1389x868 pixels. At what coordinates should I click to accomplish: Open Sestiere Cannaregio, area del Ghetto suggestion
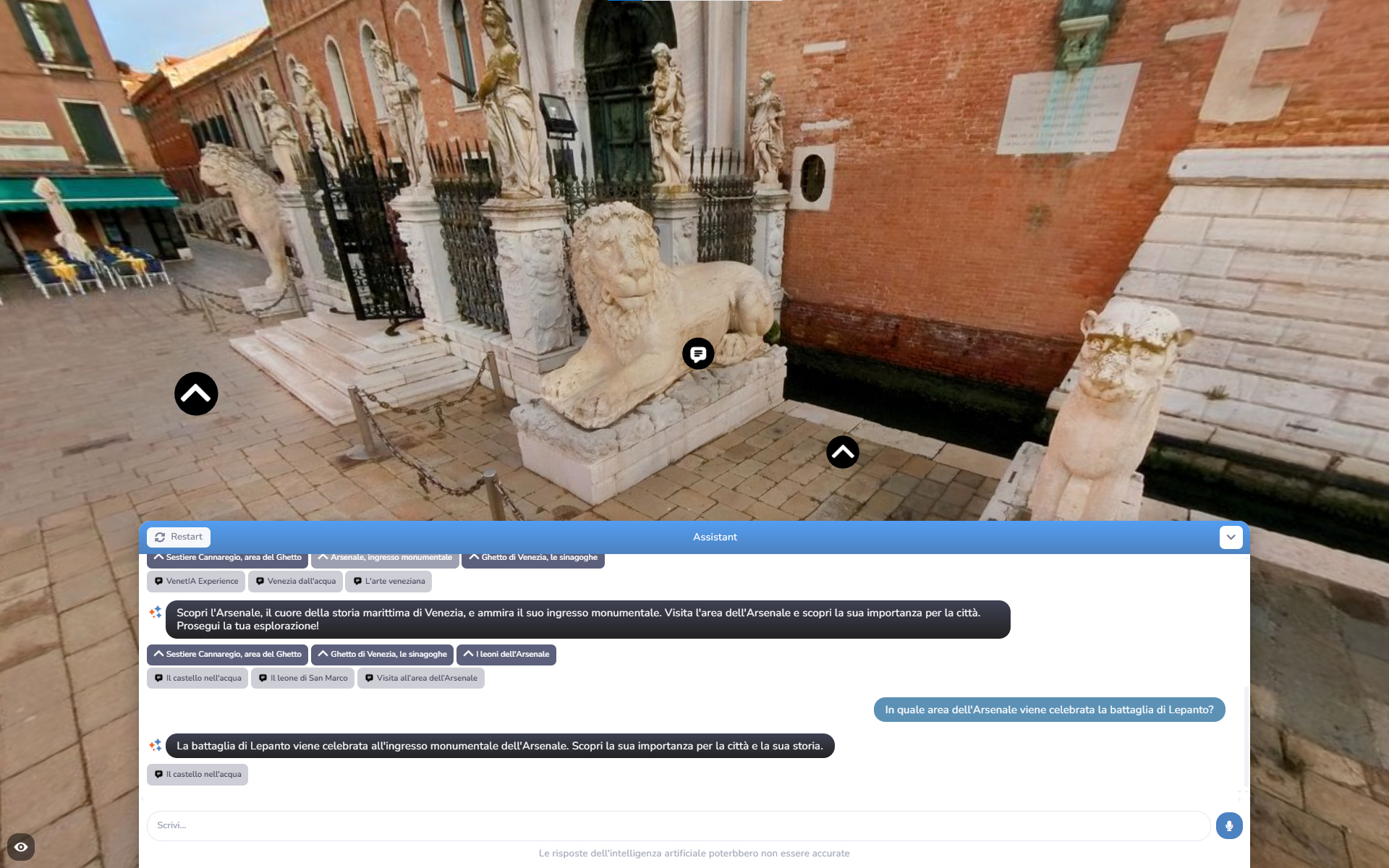point(227,655)
